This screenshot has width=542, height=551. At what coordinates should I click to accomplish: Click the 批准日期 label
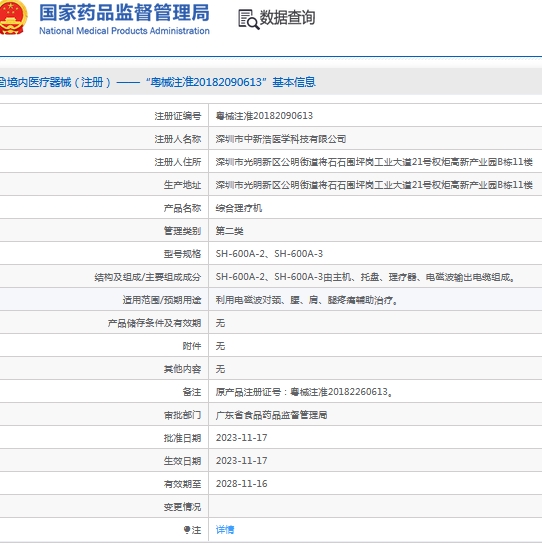(182, 438)
